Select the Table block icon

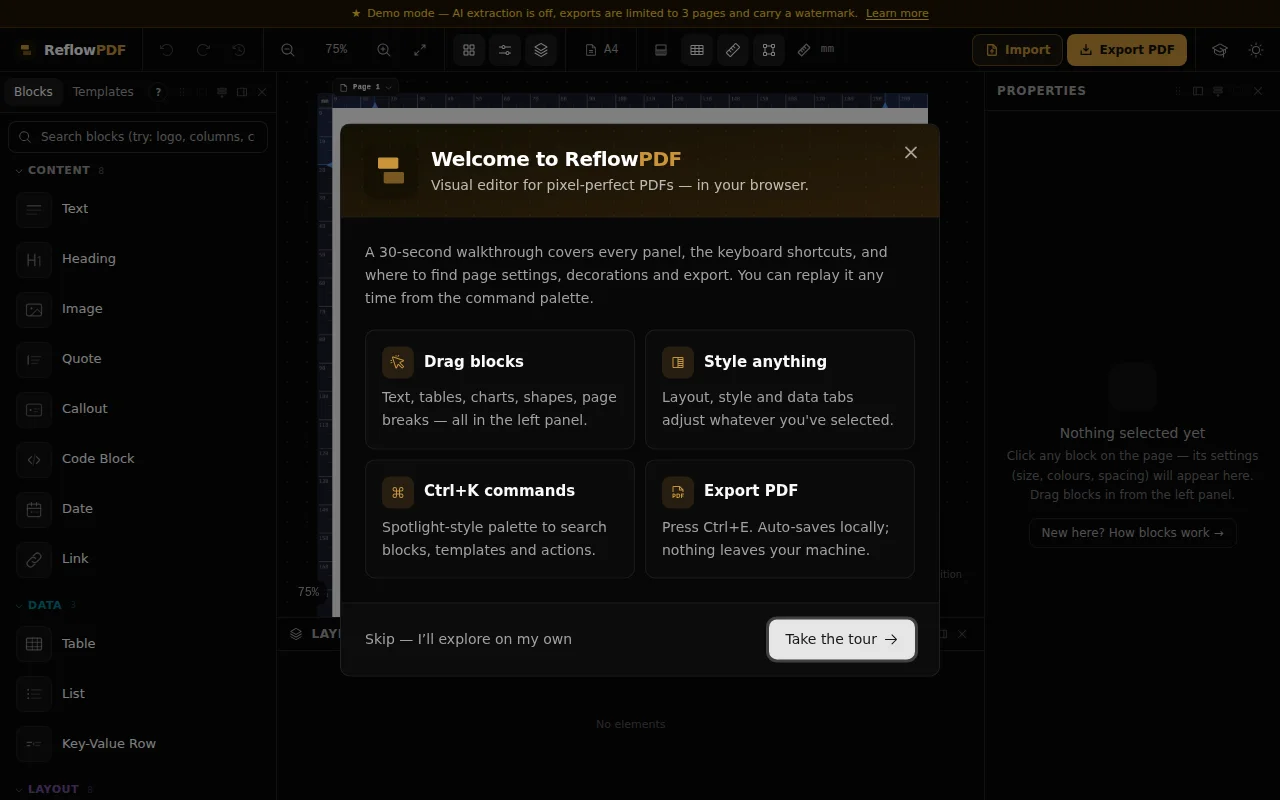coord(34,644)
